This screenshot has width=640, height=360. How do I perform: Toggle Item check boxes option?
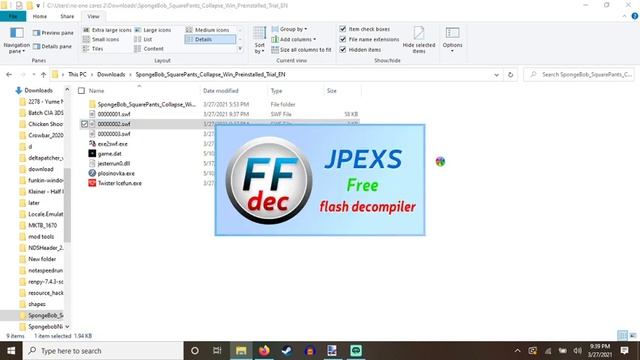[x=364, y=29]
